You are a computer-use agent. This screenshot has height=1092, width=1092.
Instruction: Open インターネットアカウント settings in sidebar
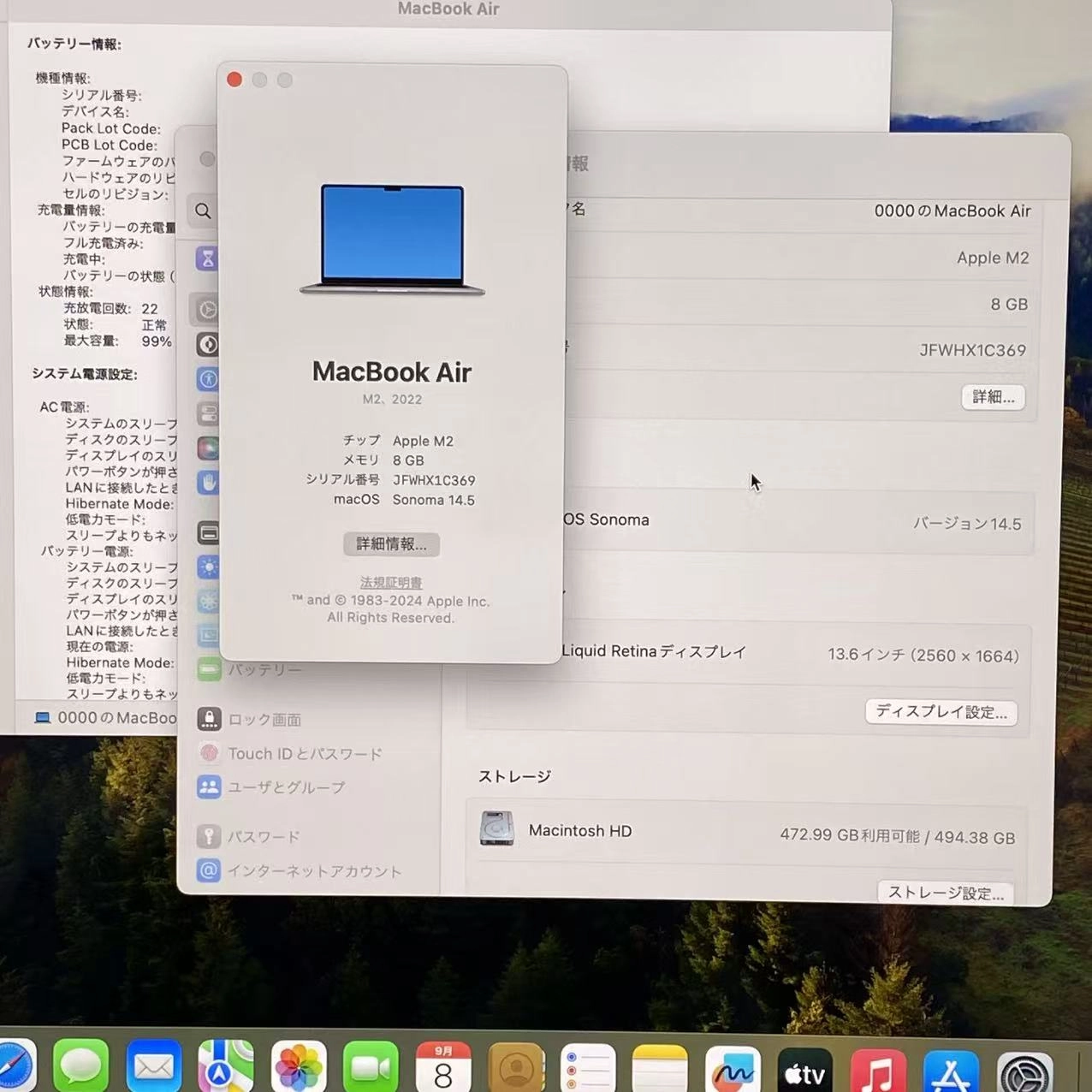click(x=299, y=870)
